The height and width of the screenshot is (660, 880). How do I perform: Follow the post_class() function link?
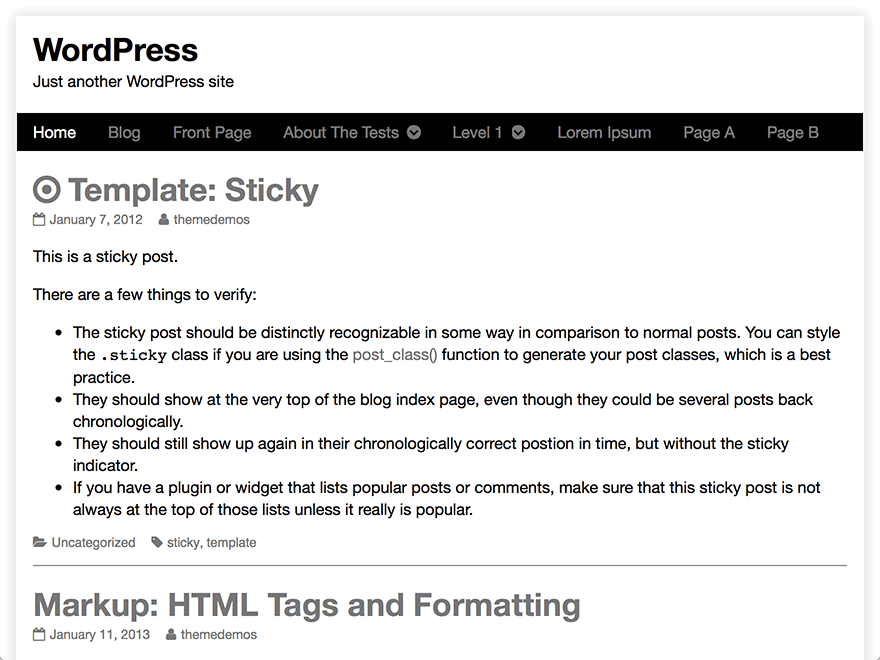[x=395, y=355]
